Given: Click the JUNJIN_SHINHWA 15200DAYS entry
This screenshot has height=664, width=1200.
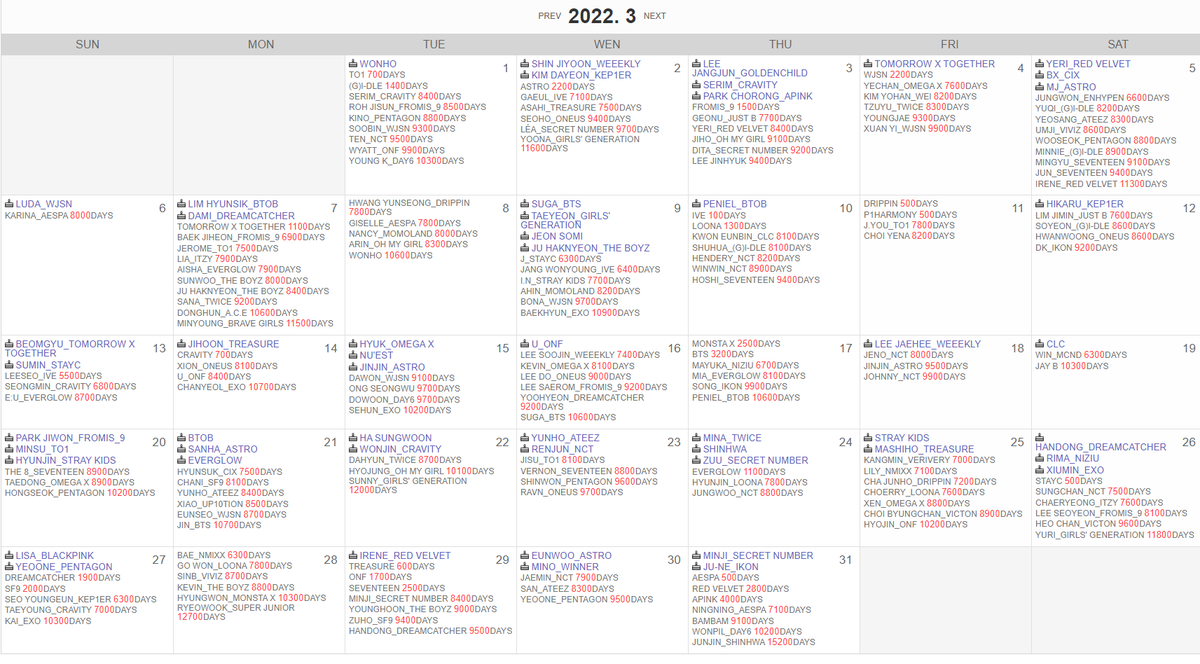Looking at the screenshot, I should (x=756, y=642).
